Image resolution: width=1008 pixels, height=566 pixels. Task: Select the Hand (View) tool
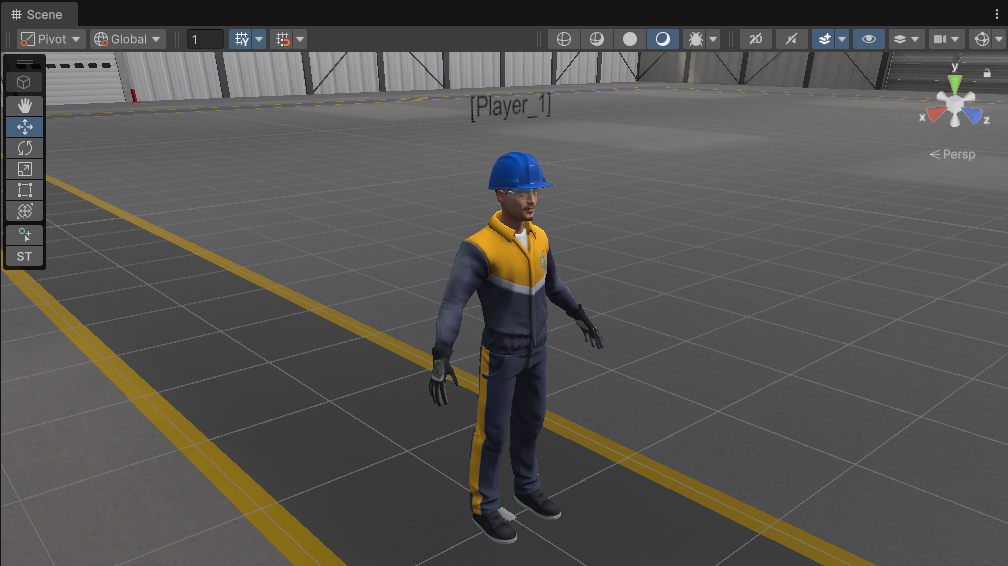point(25,105)
